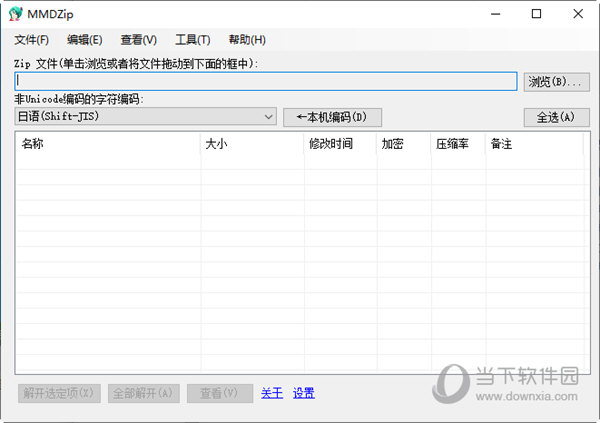The height and width of the screenshot is (423, 600).
Task: Sort by the 修改时间 column header
Action: 339,144
